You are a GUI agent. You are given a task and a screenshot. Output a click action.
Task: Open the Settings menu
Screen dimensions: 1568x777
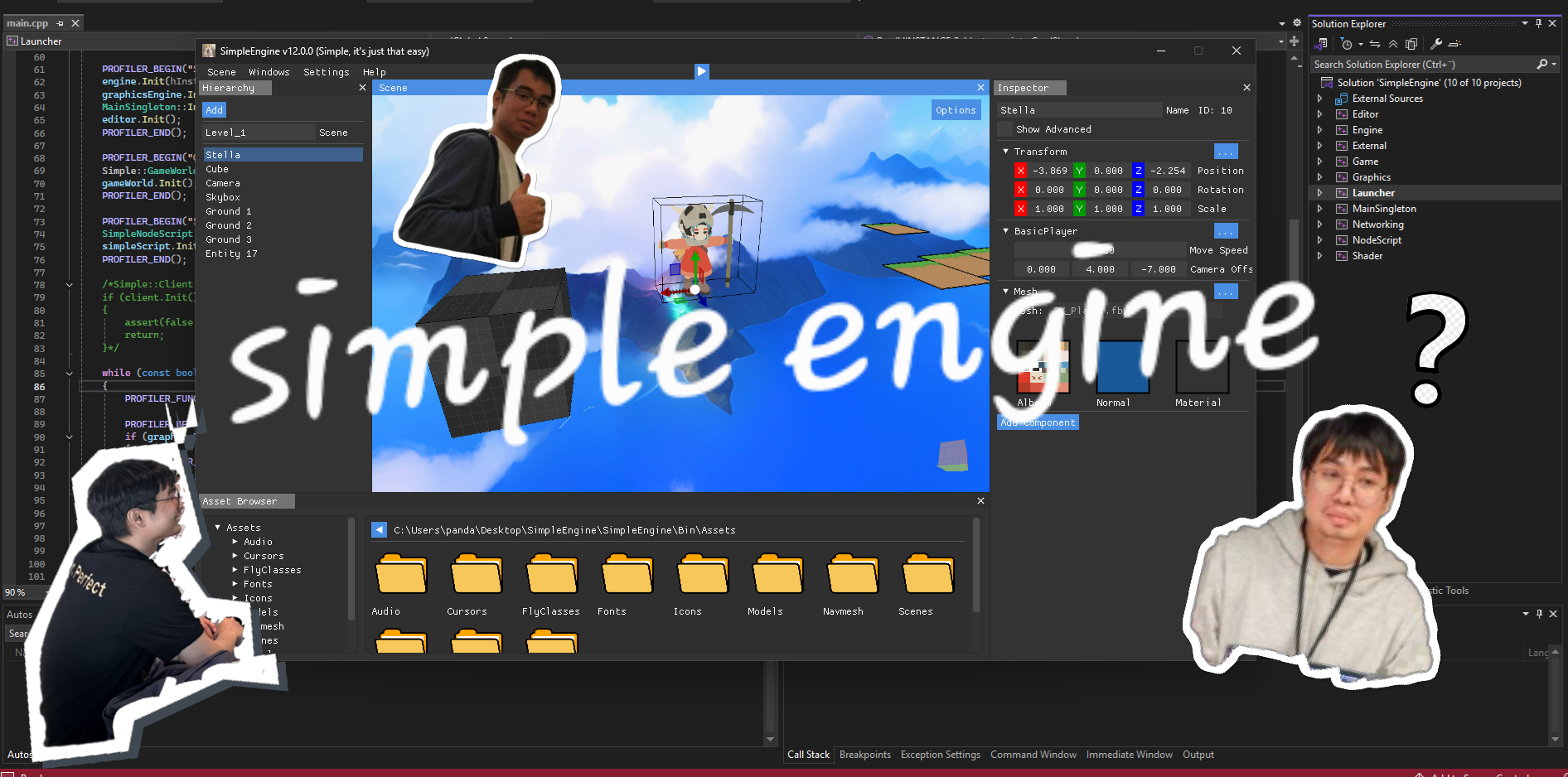tap(326, 72)
